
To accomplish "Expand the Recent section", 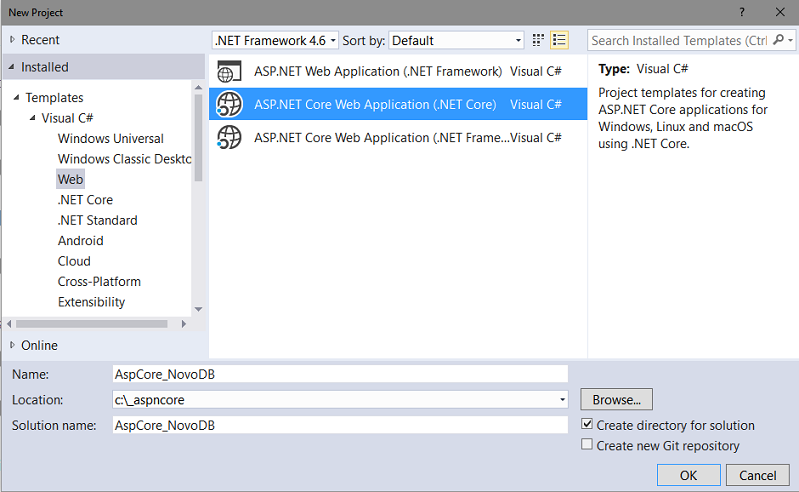I will (12, 40).
